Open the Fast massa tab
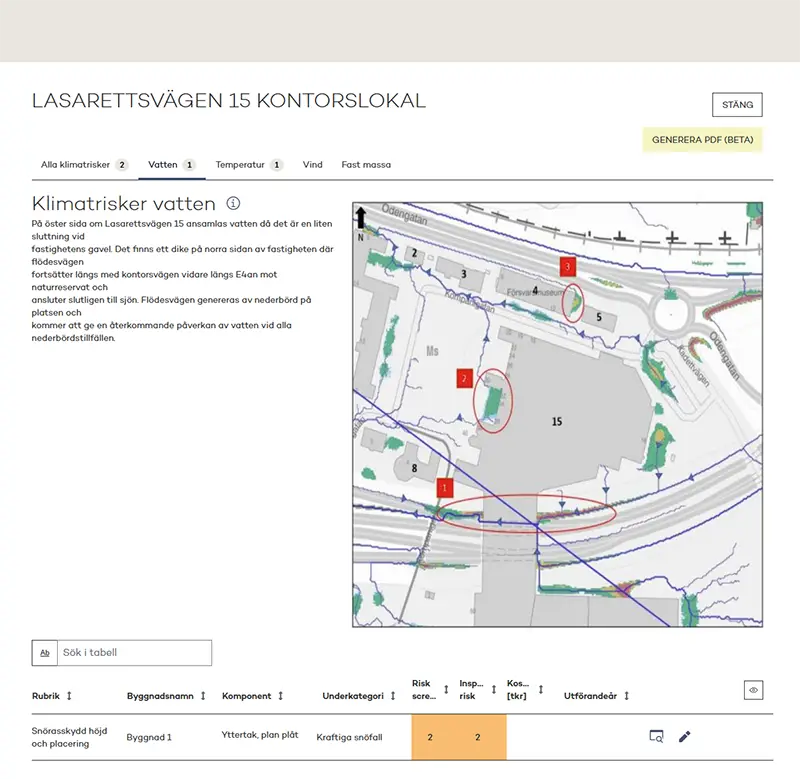Viewport: 800px width, 779px height. coord(366,165)
